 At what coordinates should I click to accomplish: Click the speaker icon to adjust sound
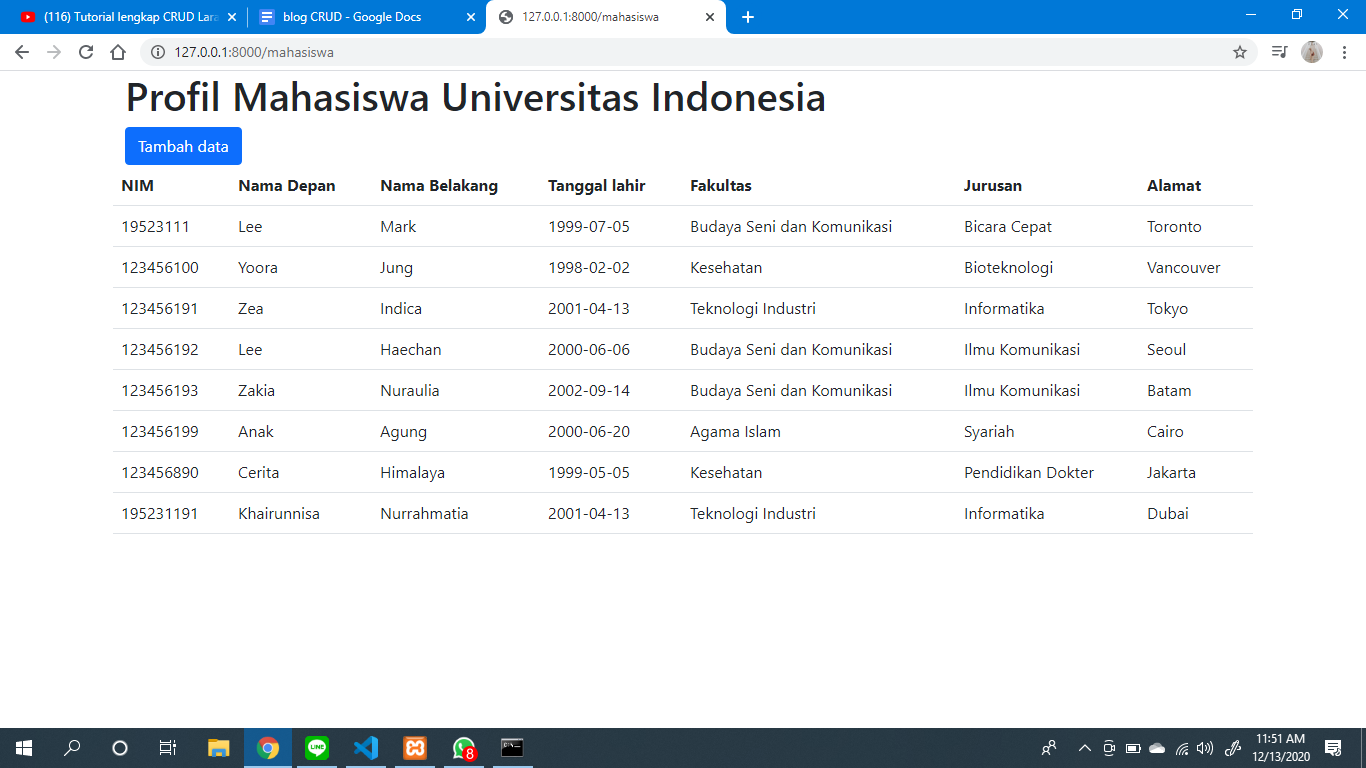click(1205, 747)
